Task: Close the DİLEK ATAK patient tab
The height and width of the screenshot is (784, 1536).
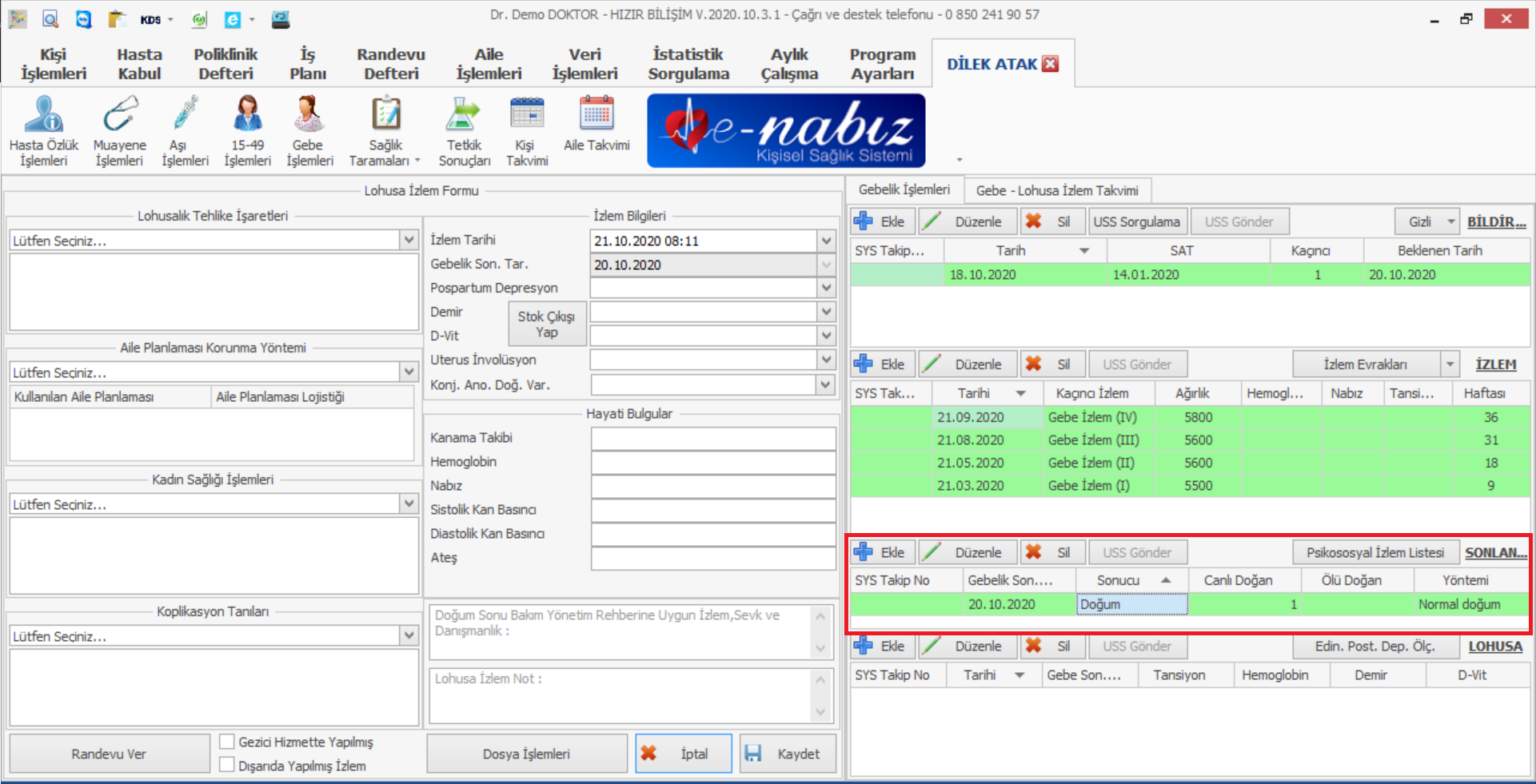Action: pyautogui.click(x=1051, y=64)
